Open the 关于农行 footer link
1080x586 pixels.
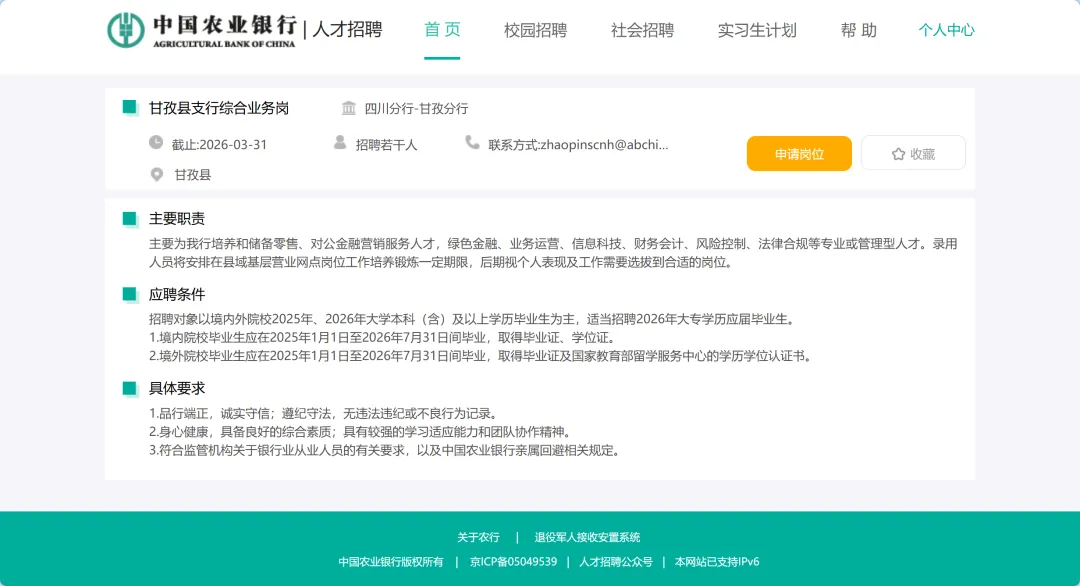(x=479, y=537)
